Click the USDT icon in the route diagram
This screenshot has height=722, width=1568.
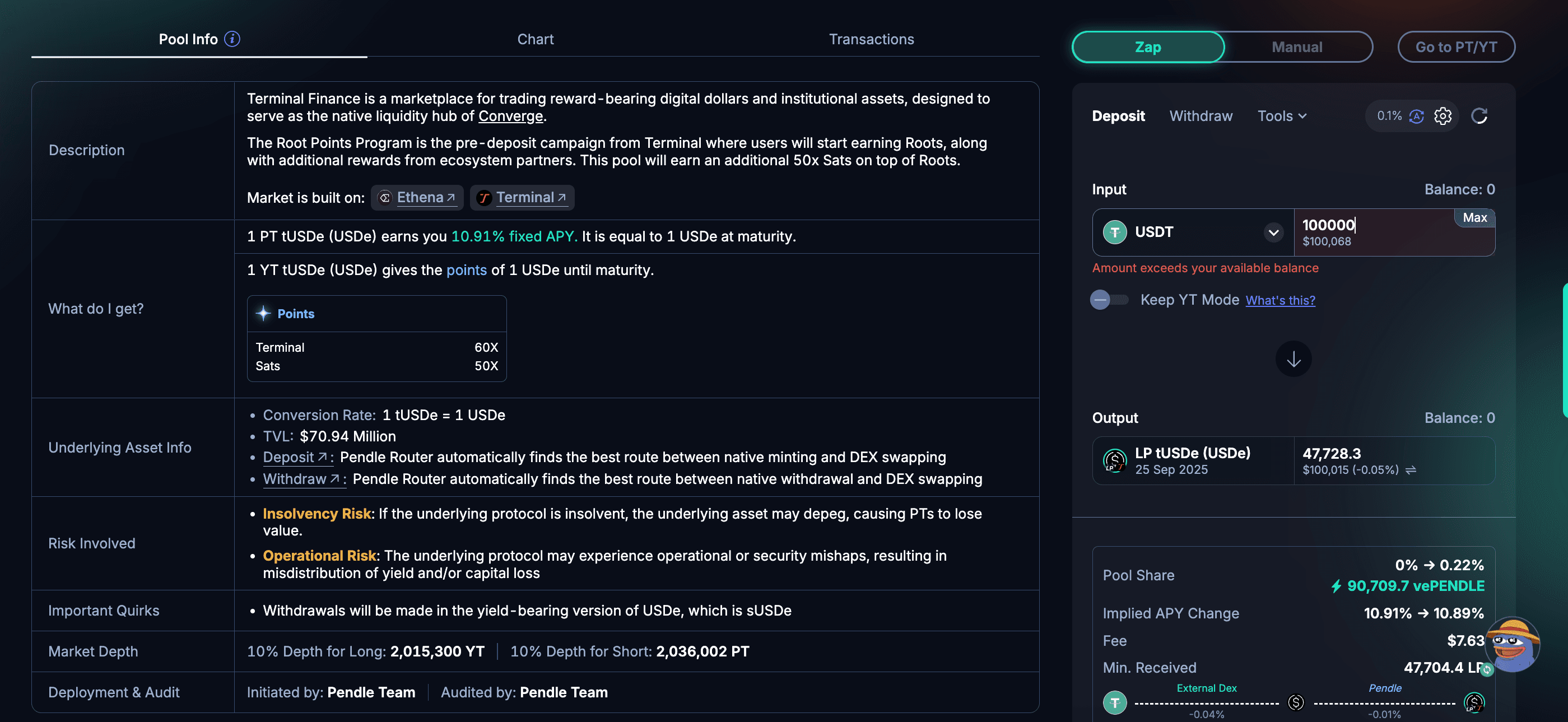pyautogui.click(x=1115, y=703)
